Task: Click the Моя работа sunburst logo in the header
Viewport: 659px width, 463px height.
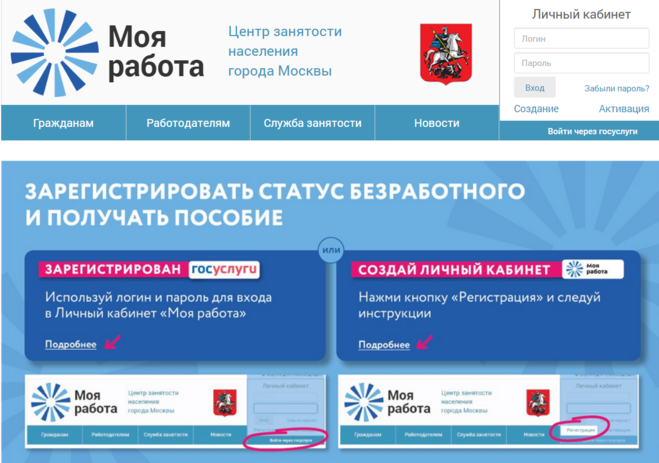Action: (x=55, y=53)
